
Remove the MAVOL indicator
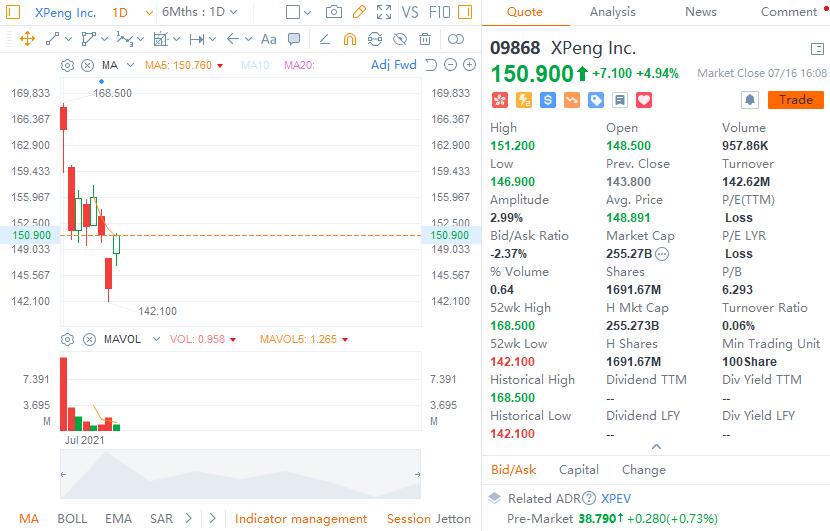[89, 339]
